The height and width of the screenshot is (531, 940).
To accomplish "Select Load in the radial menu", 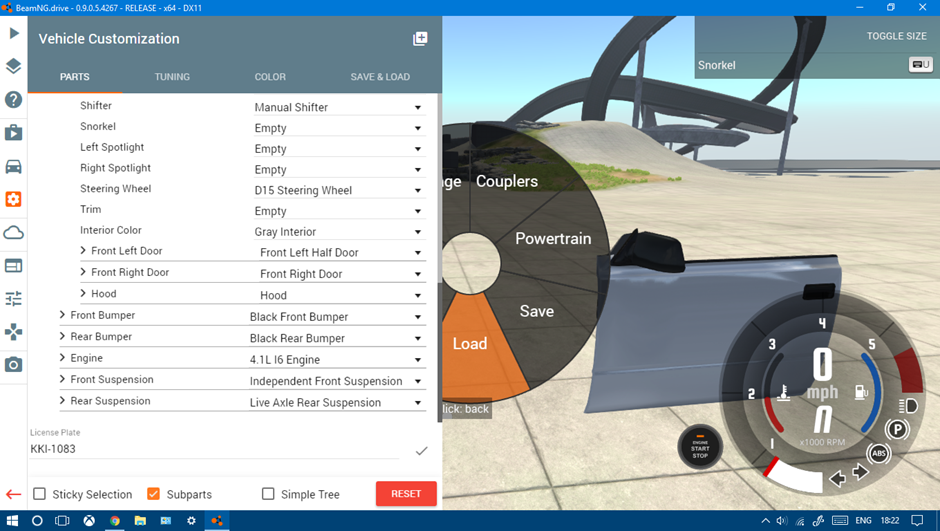I will click(x=469, y=343).
